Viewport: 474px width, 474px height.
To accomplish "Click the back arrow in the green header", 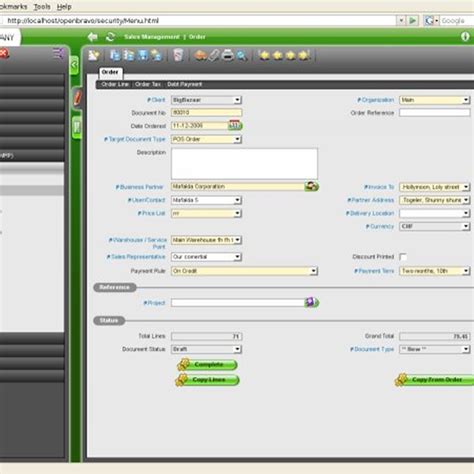I will [x=93, y=37].
